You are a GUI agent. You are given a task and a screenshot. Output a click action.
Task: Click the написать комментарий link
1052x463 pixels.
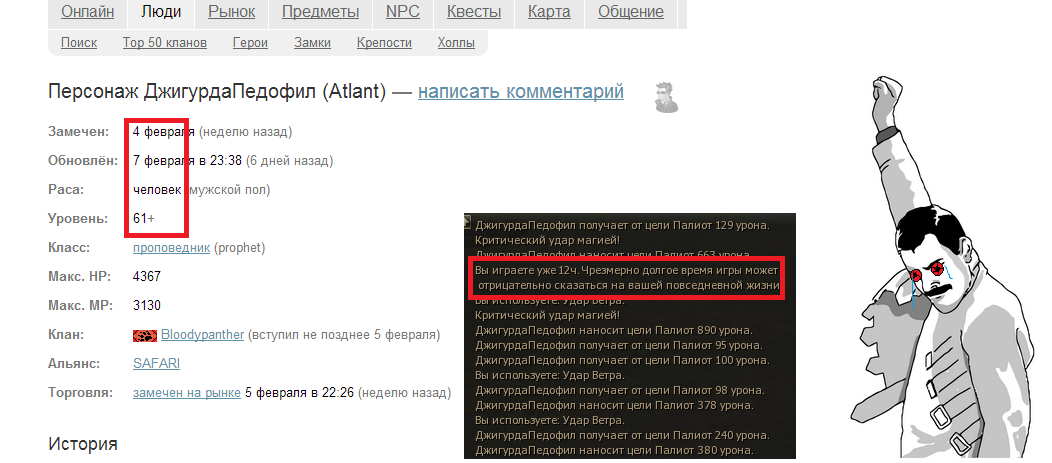coord(521,91)
